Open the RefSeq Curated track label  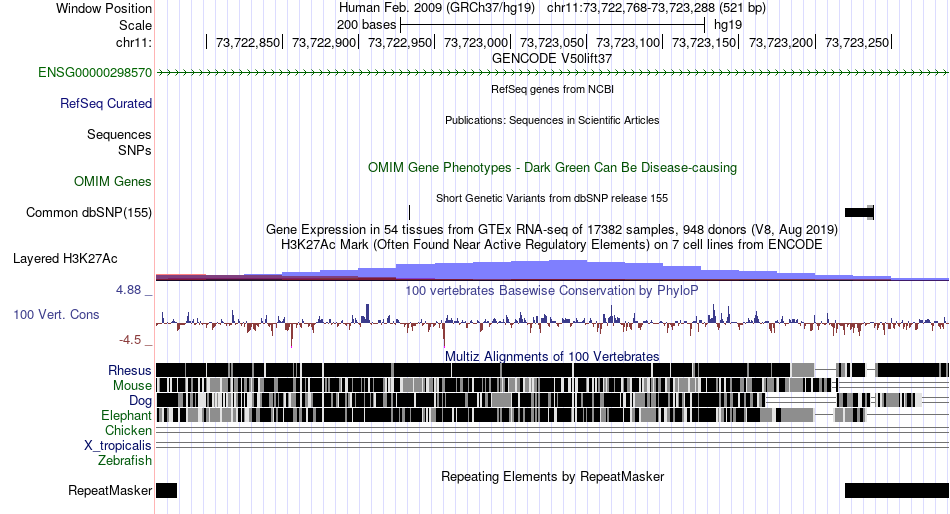(x=106, y=104)
